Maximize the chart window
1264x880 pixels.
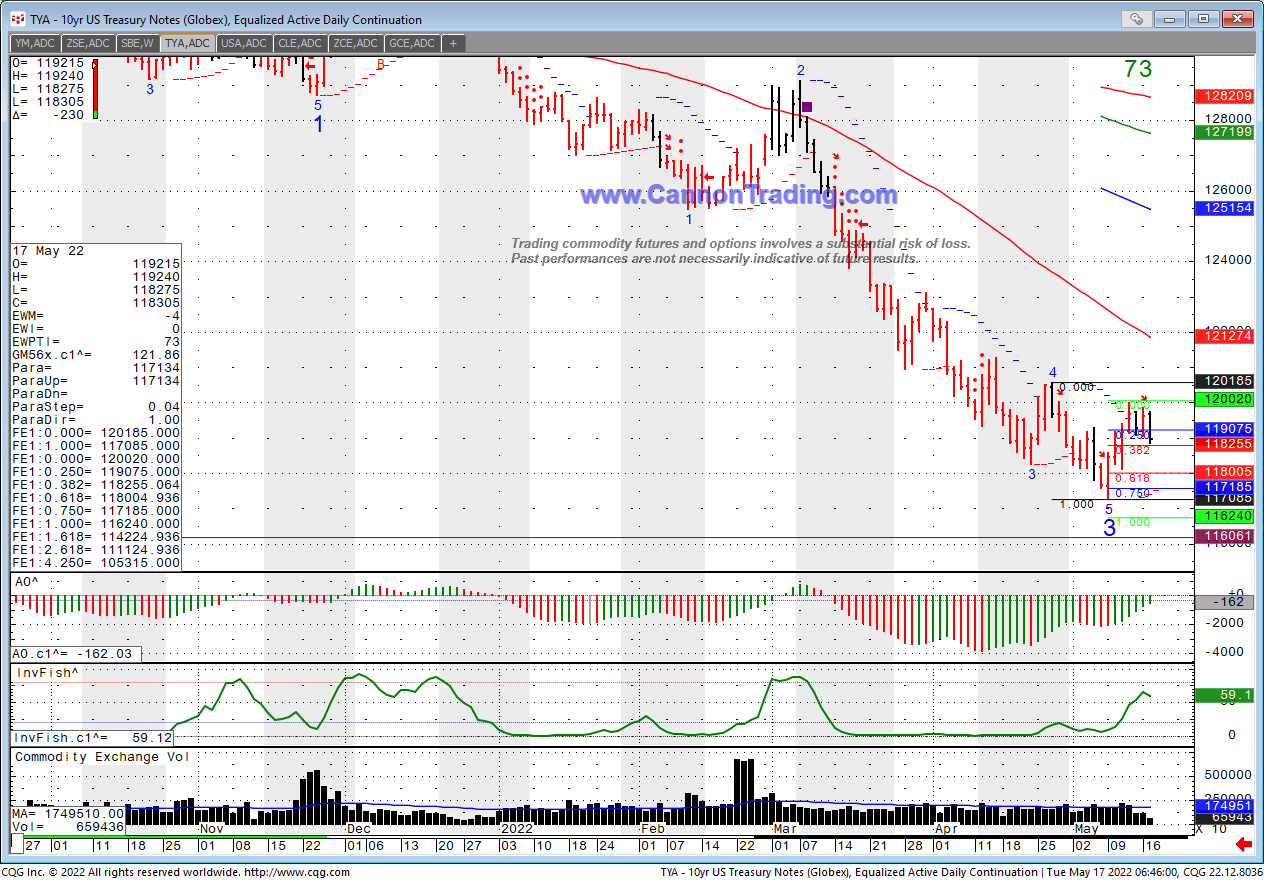point(1203,19)
